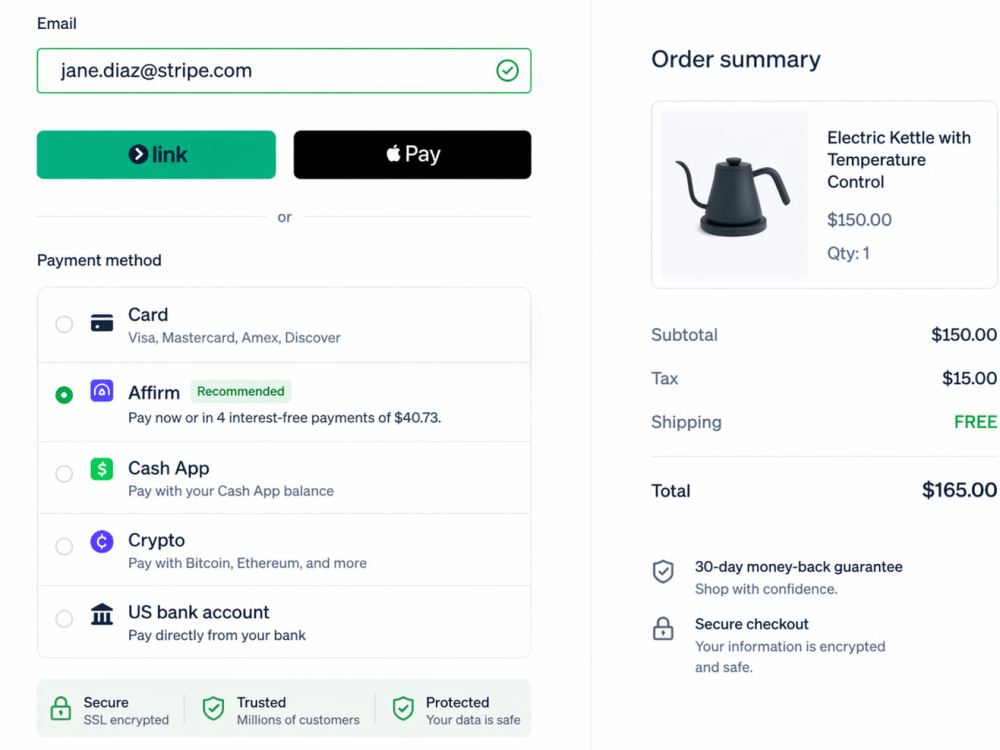
Task: Click the Secure SSL padlock icon
Action: (x=61, y=709)
